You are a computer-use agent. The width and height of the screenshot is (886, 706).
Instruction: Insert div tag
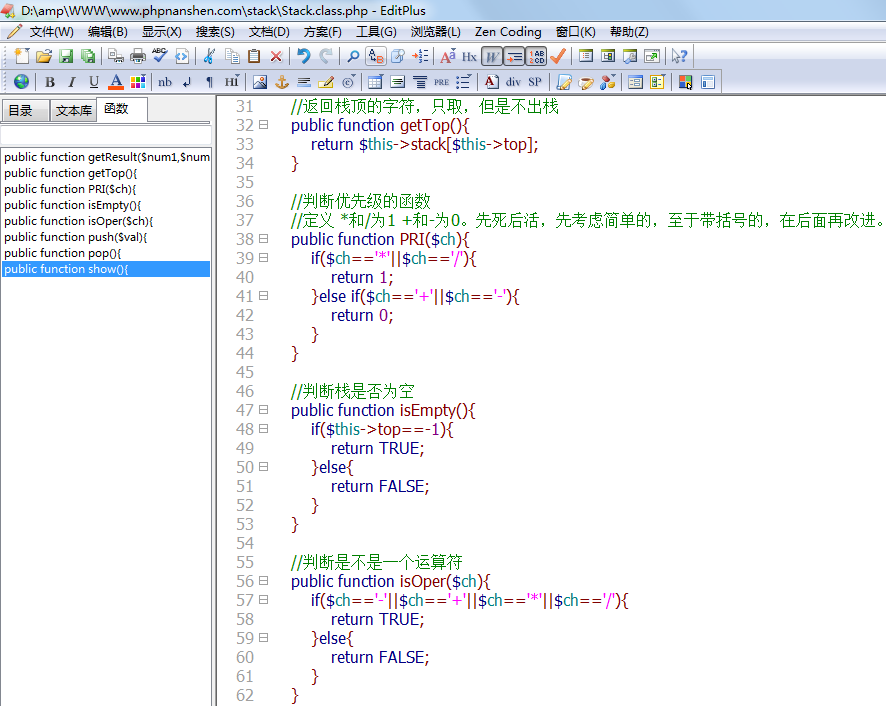[x=513, y=82]
